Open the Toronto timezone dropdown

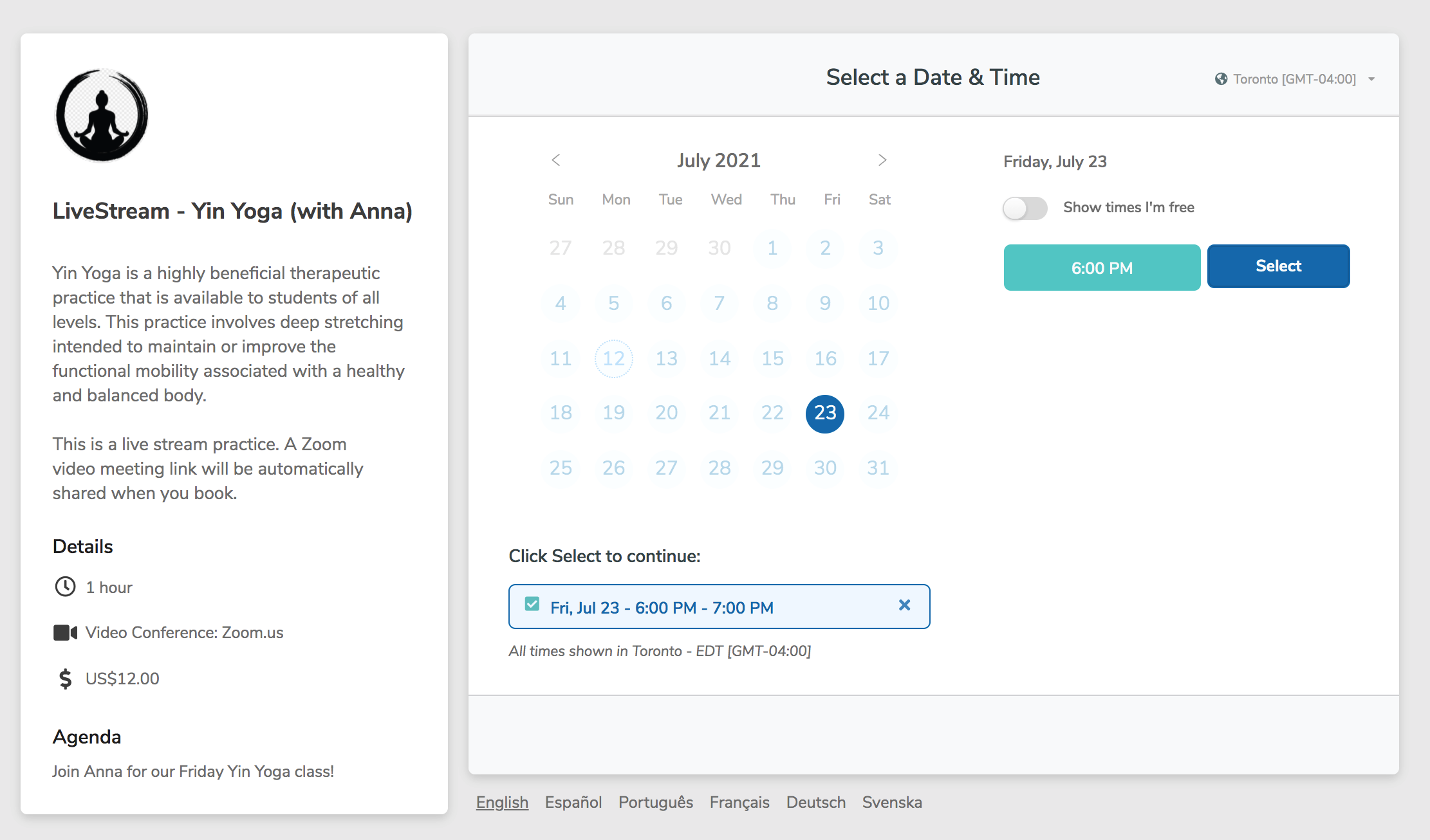[1295, 79]
